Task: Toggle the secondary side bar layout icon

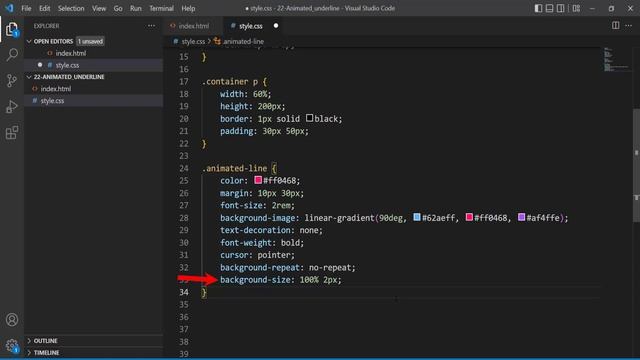Action: [x=560, y=8]
